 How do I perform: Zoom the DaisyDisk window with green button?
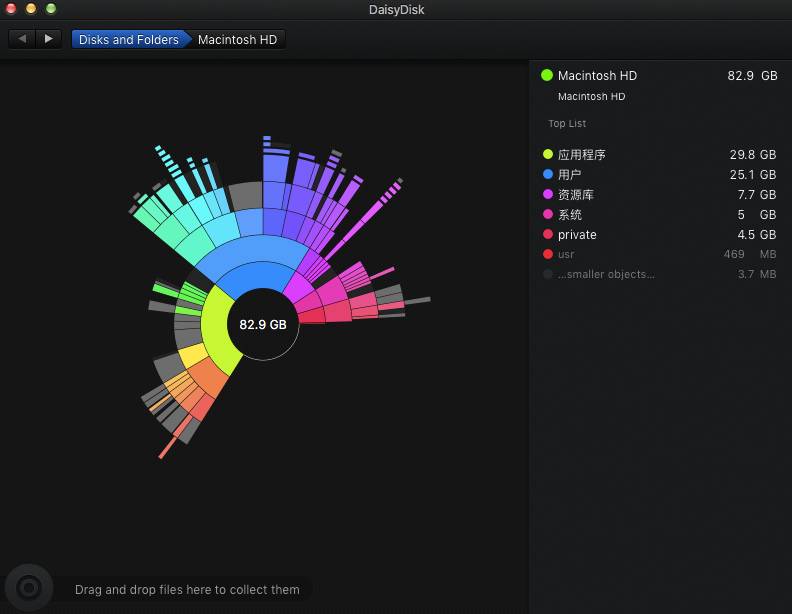(51, 9)
